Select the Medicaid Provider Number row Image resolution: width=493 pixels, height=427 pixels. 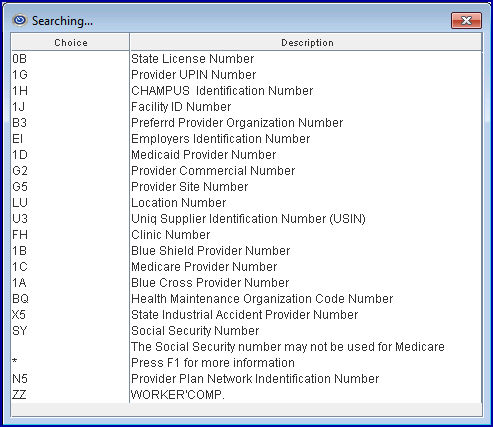[x=247, y=155]
